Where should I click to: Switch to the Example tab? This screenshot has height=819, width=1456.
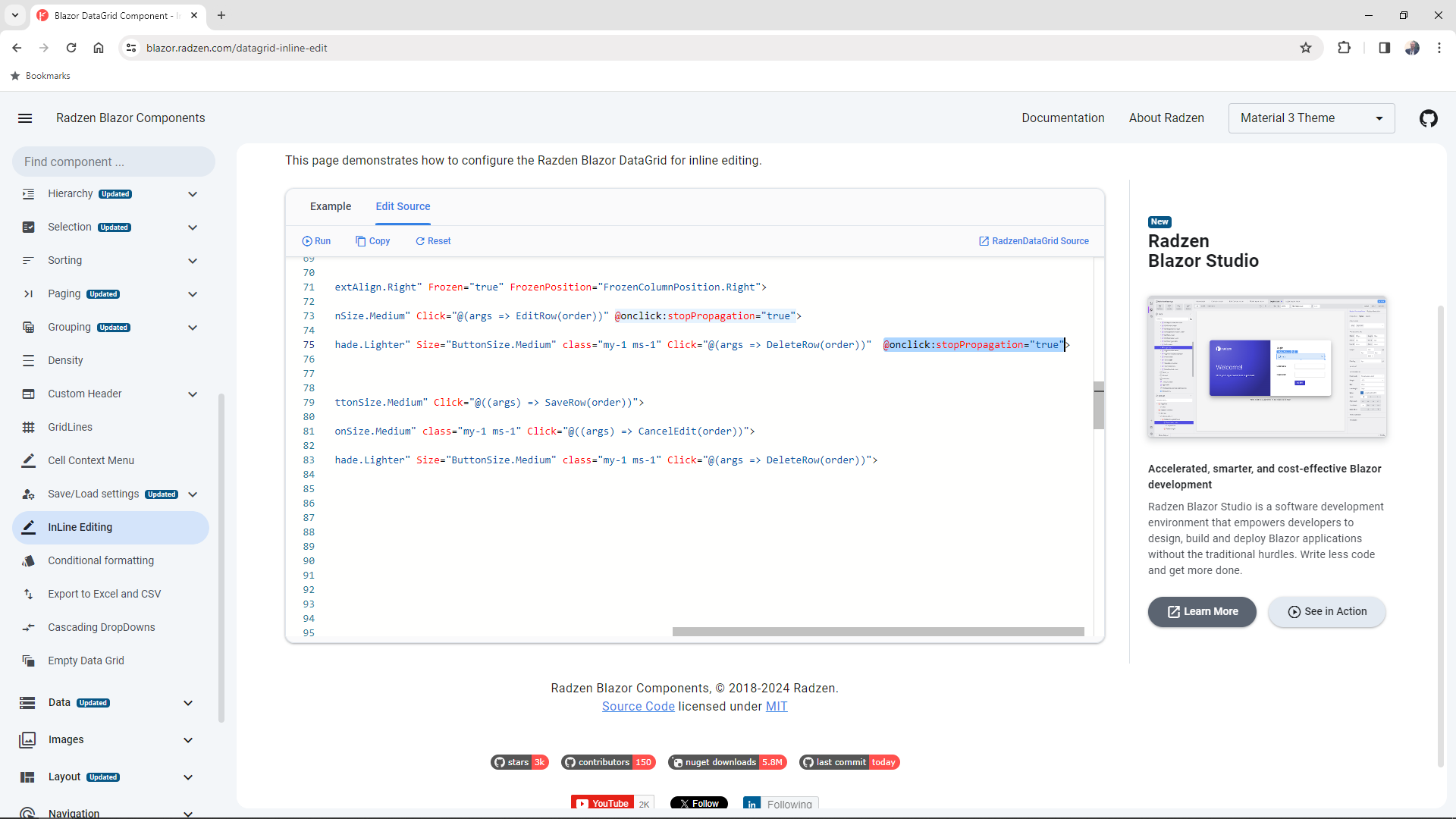[331, 206]
